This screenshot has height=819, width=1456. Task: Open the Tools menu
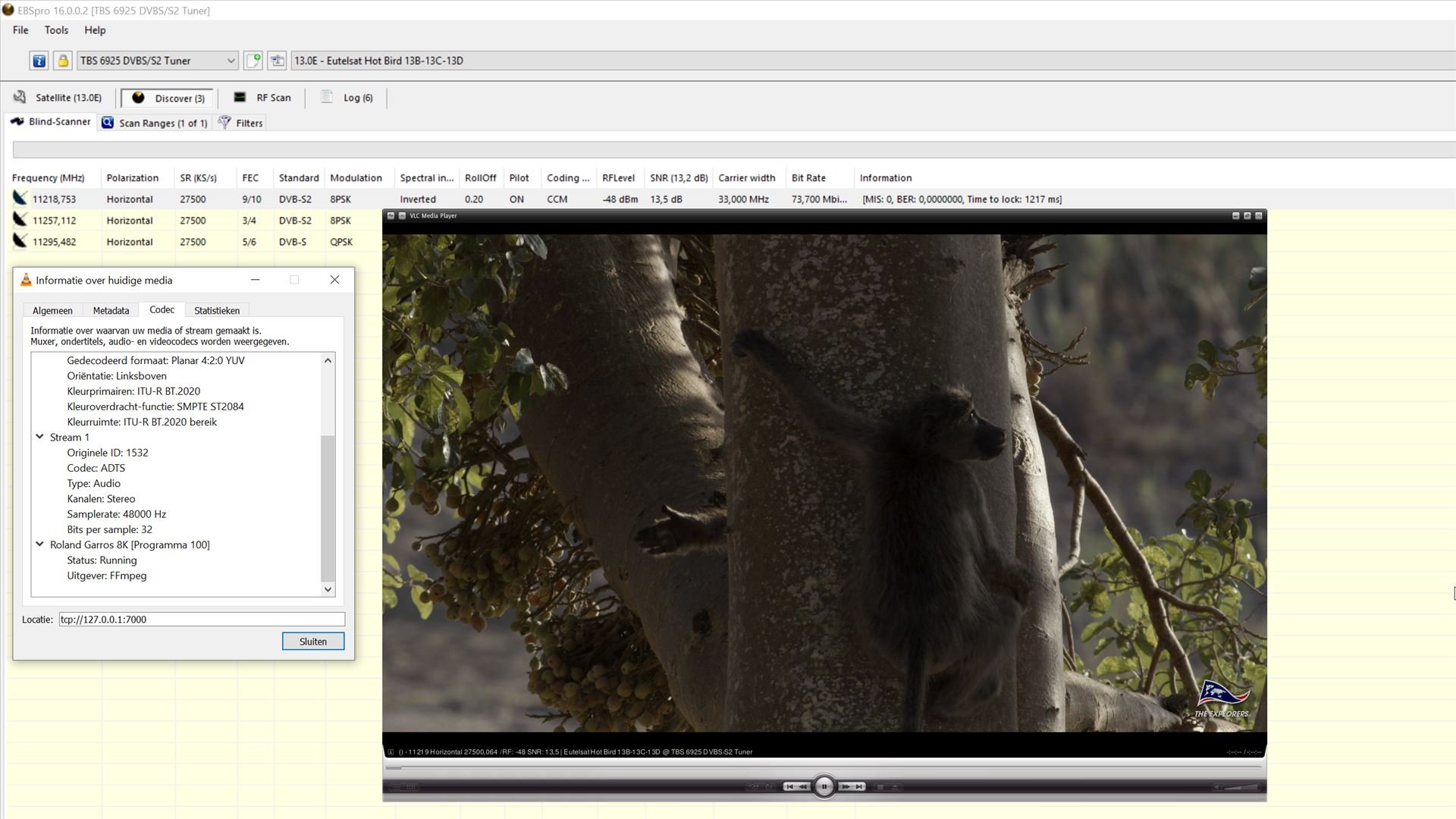pyautogui.click(x=56, y=30)
